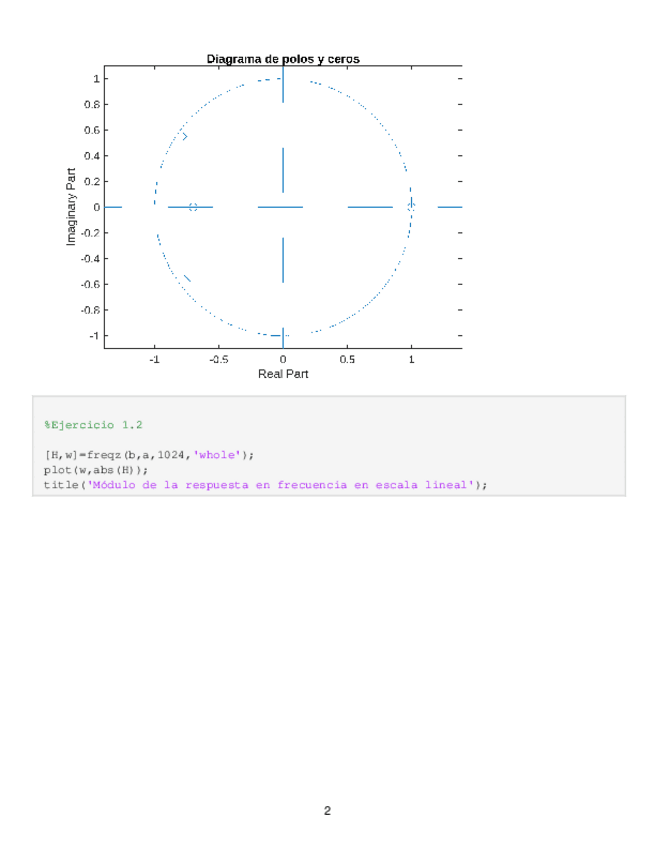The height and width of the screenshot is (848, 655).
Task: Click the 'Real Part' x-axis label
Action: click(x=283, y=374)
